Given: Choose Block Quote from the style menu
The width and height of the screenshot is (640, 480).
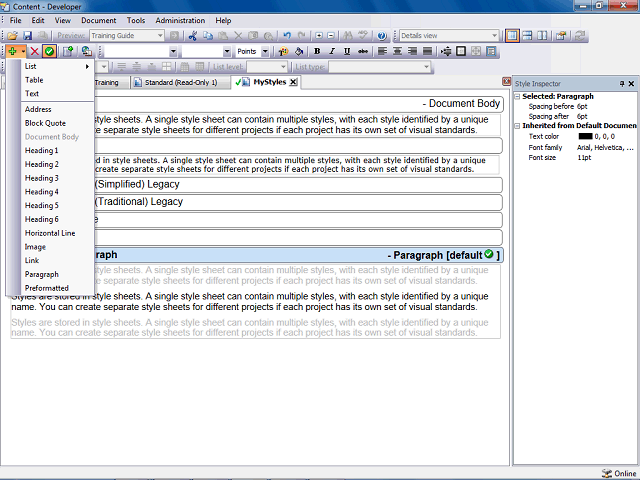Looking at the screenshot, I should coord(57,123).
